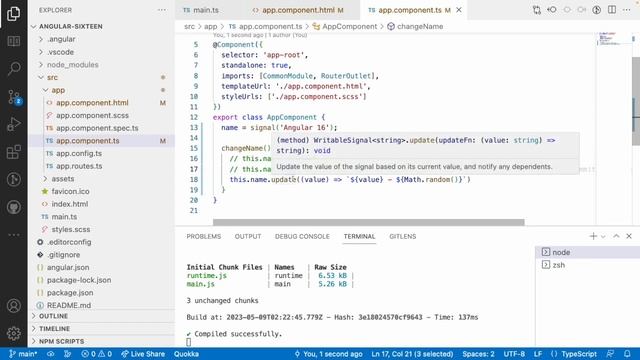Open editor more actions menu
Screen dimensions: 640x360
pyautogui.click(x=627, y=10)
